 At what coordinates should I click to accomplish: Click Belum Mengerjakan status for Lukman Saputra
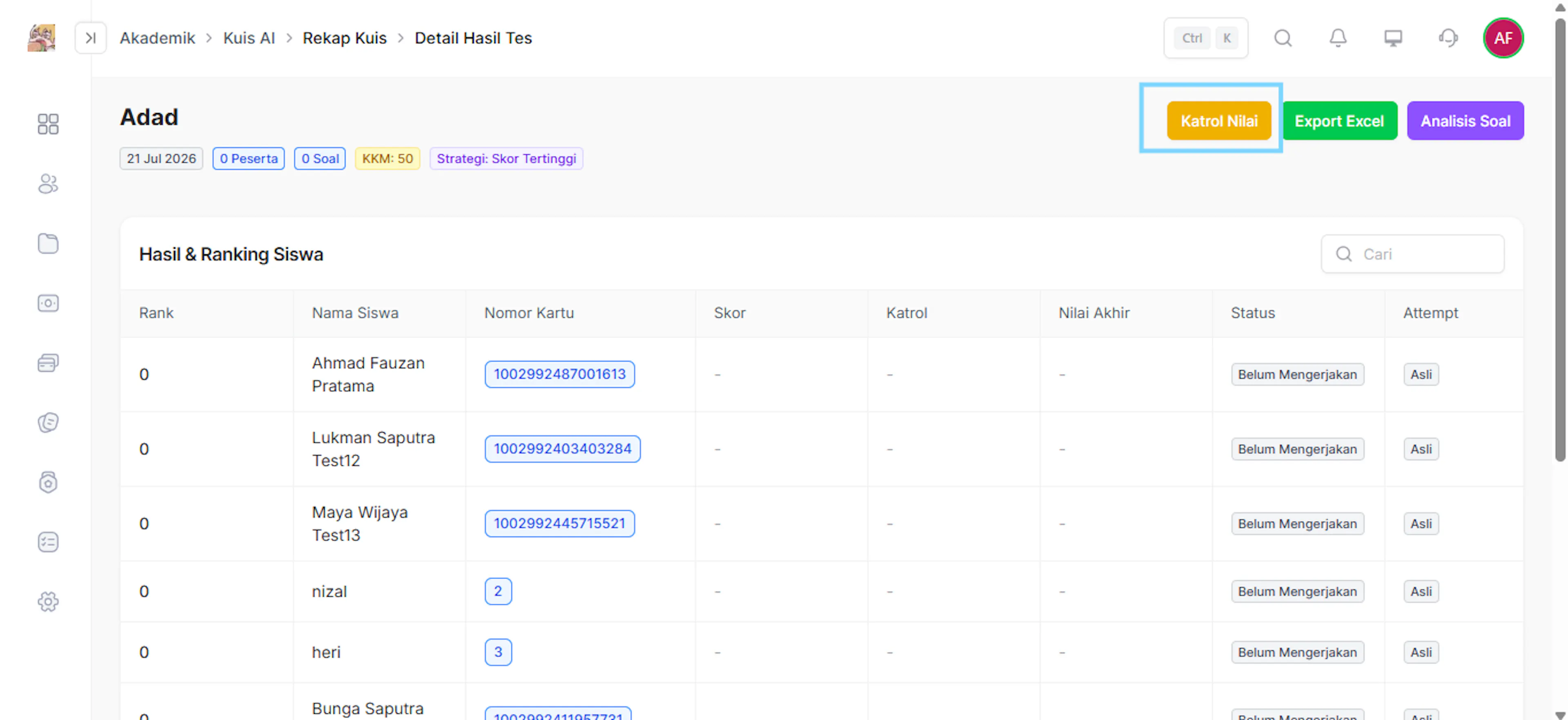tap(1297, 449)
